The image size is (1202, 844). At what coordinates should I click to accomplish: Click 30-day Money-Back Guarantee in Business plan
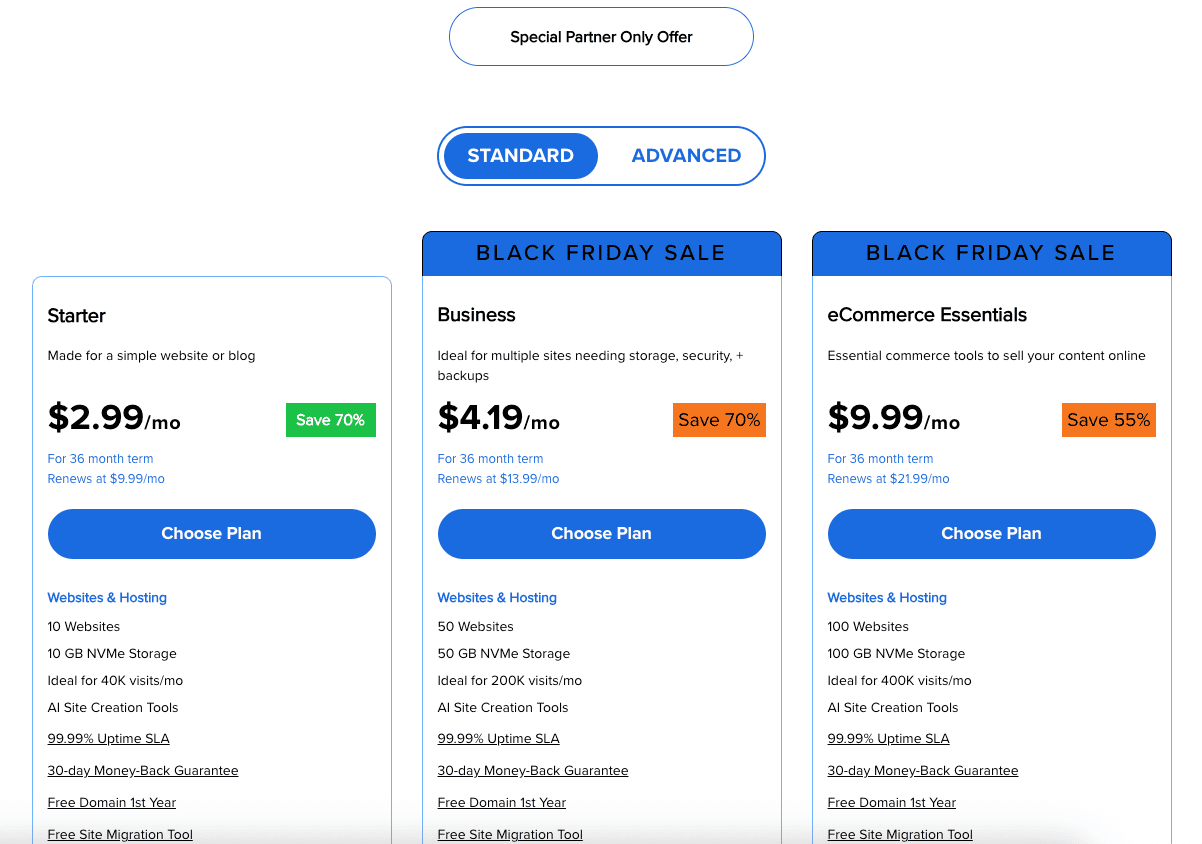click(x=533, y=771)
